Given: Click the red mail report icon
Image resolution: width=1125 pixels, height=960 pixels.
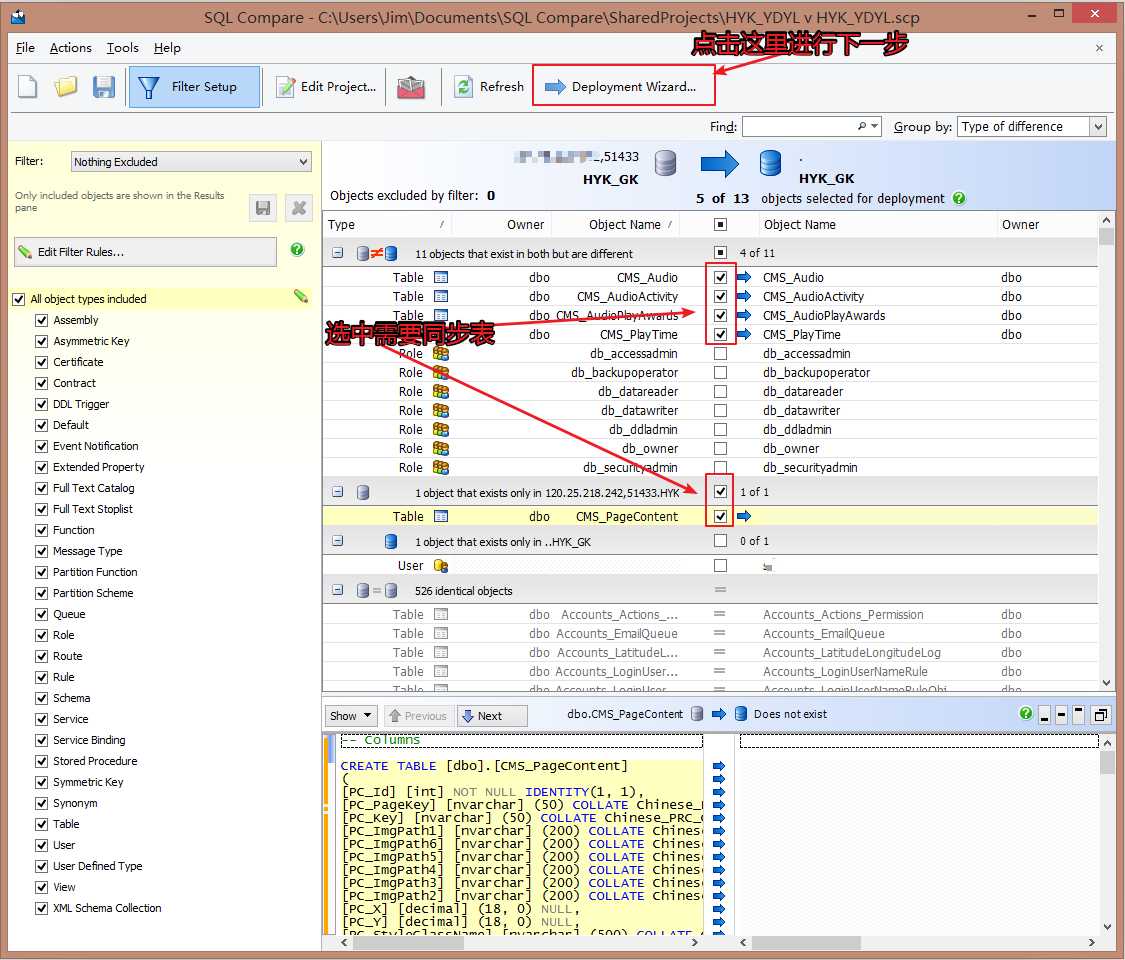Looking at the screenshot, I should tap(411, 88).
